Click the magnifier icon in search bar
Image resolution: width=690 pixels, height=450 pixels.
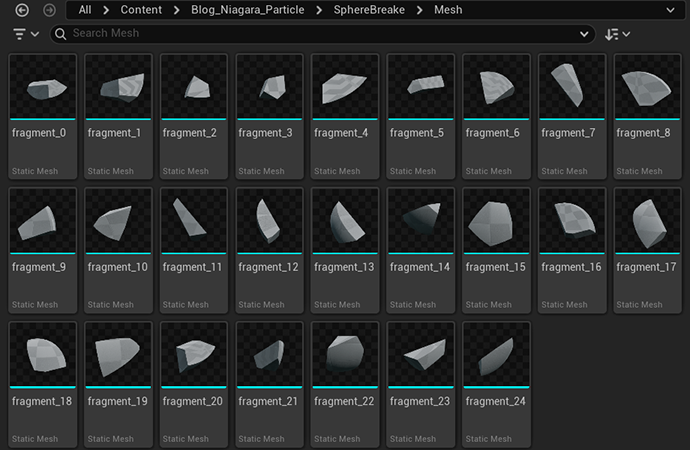60,34
